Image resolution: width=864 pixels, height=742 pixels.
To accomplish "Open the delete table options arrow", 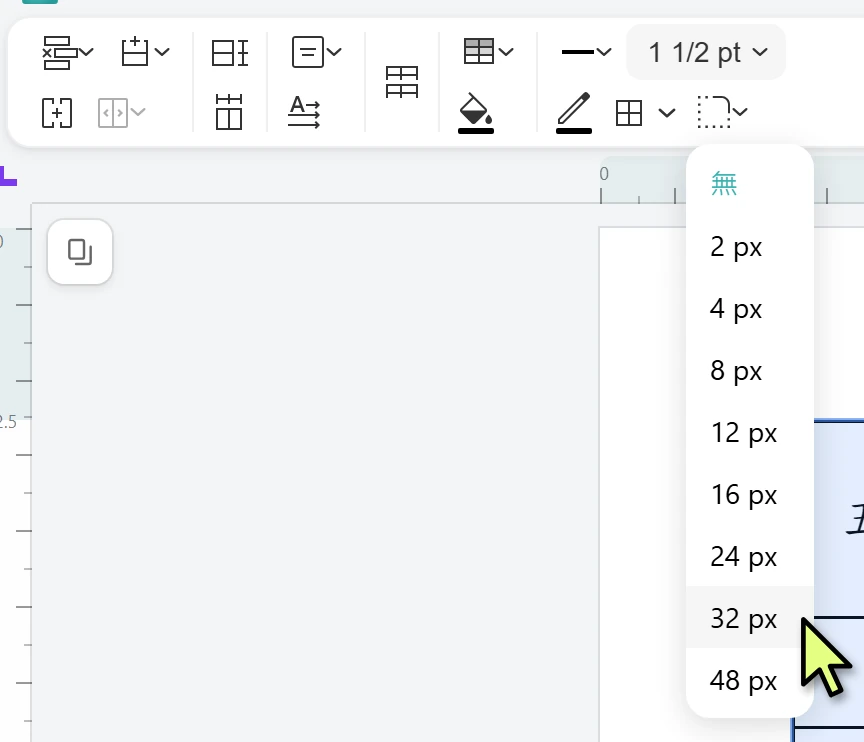I will (x=87, y=52).
